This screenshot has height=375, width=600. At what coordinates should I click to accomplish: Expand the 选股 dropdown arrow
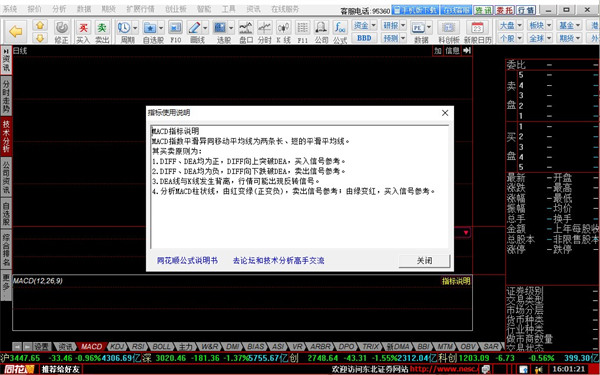coord(231,28)
